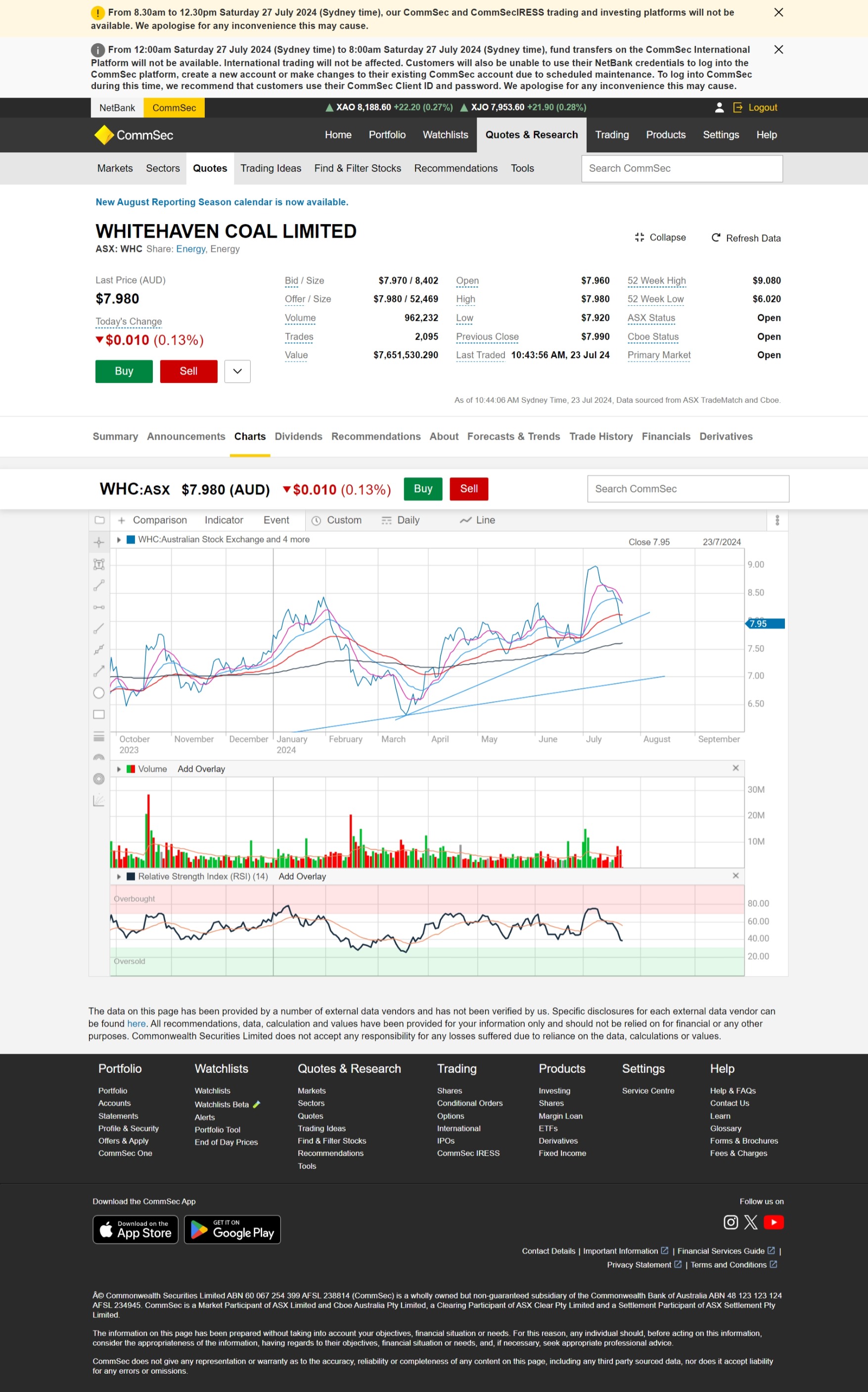Click Sell in the sticky WHC bar
This screenshot has height=1392, width=868.
click(469, 489)
